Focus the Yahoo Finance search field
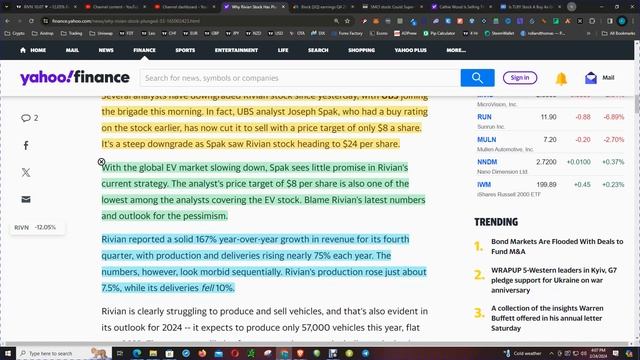 [300, 78]
